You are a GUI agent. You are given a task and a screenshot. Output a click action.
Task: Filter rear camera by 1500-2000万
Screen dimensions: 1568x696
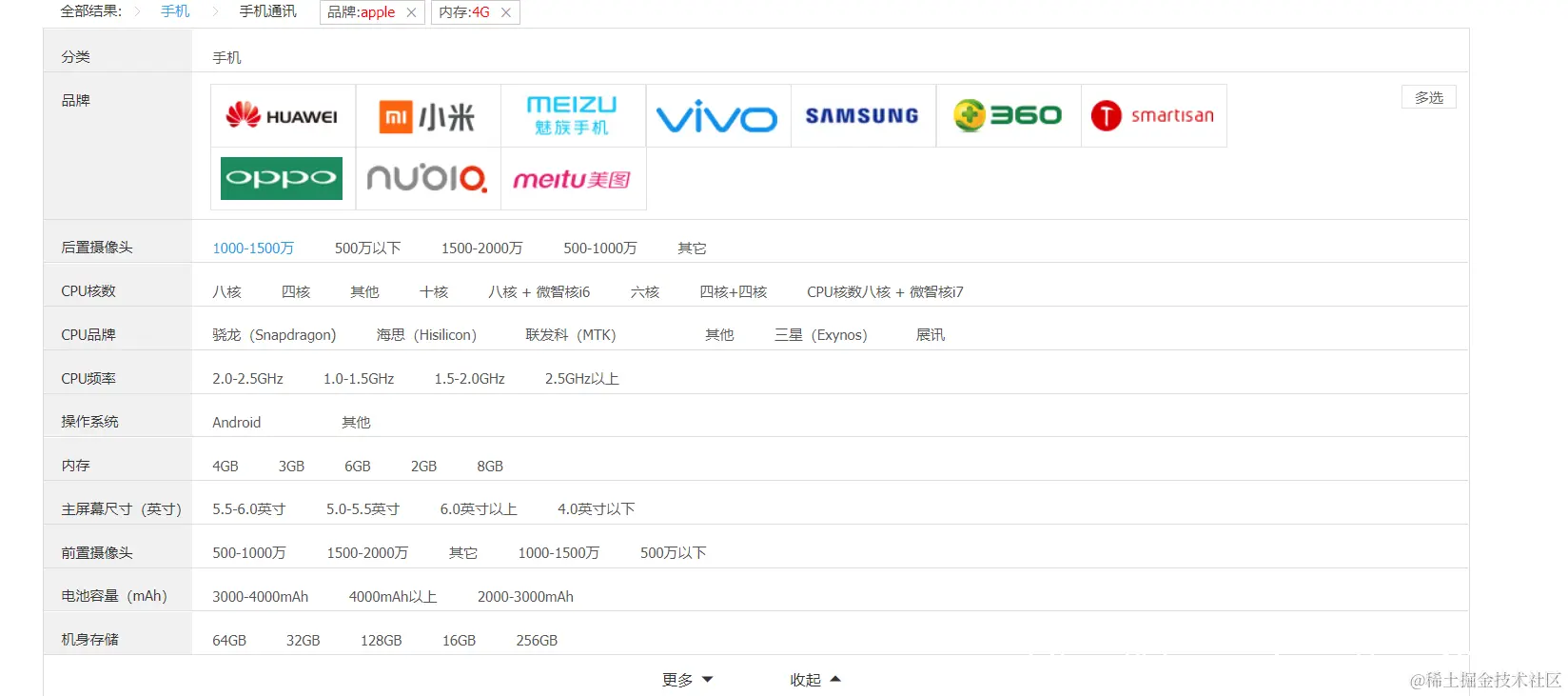(x=481, y=249)
